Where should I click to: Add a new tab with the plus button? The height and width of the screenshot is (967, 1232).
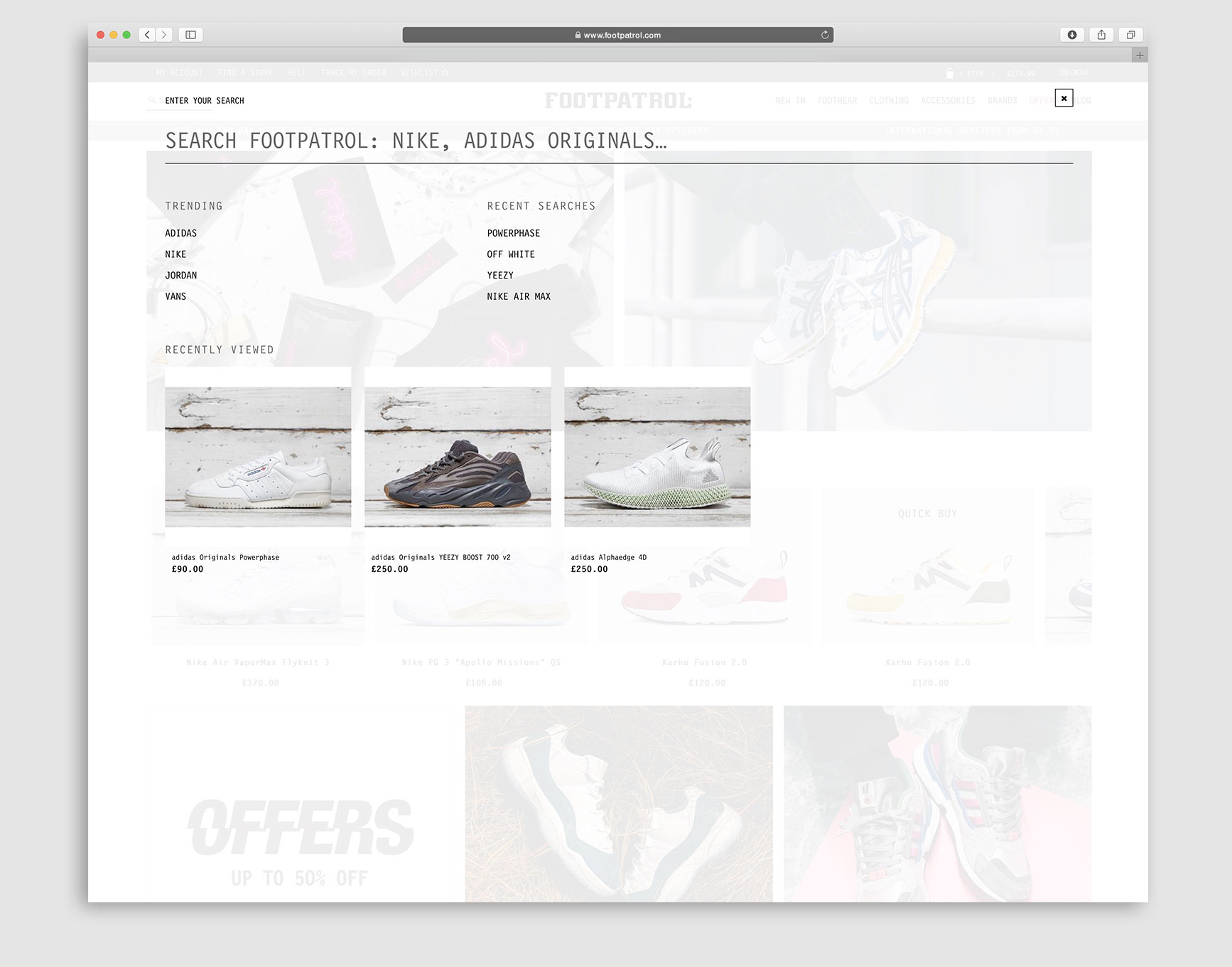tap(1140, 55)
